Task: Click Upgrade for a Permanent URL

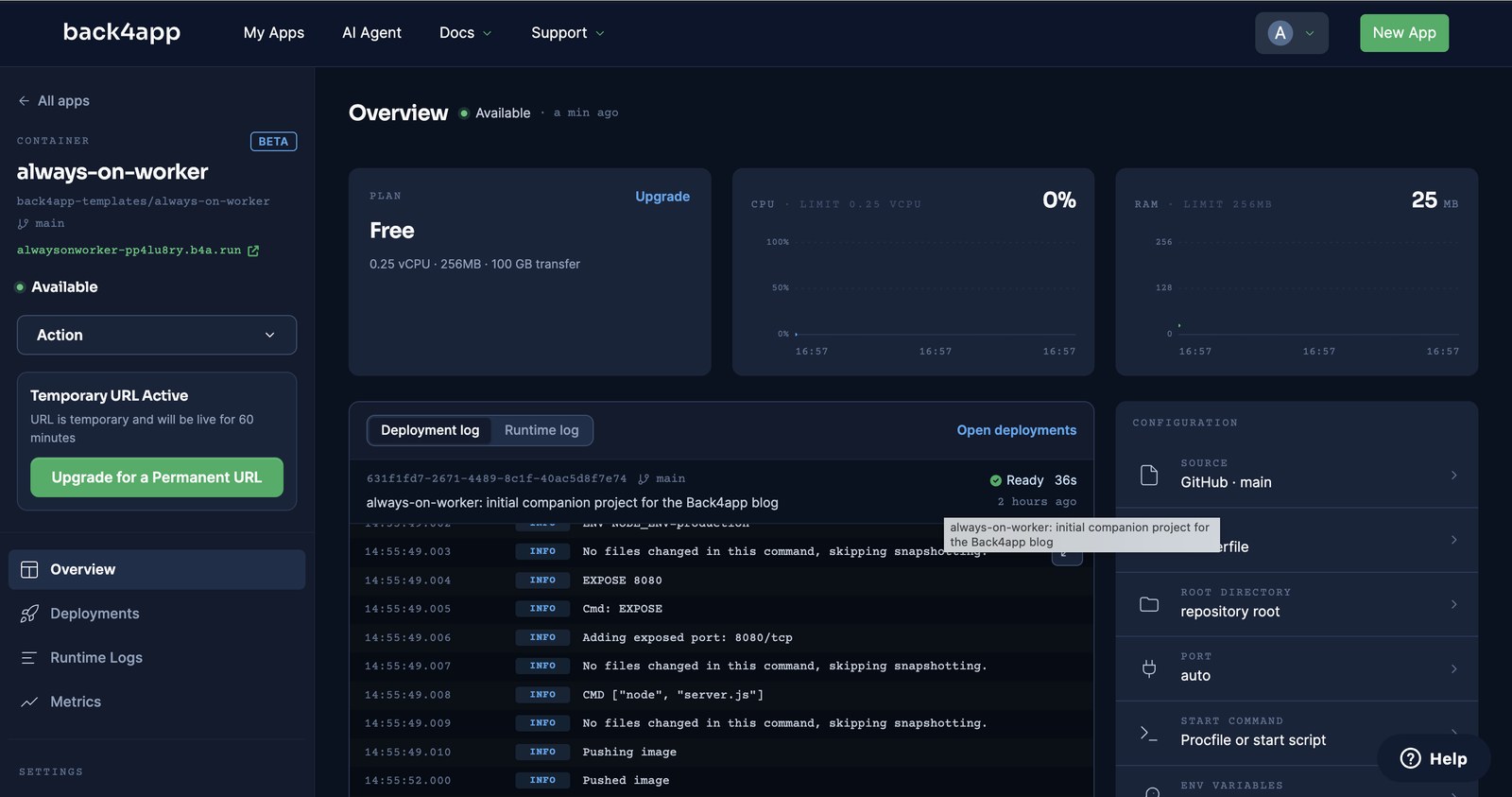Action: [157, 477]
